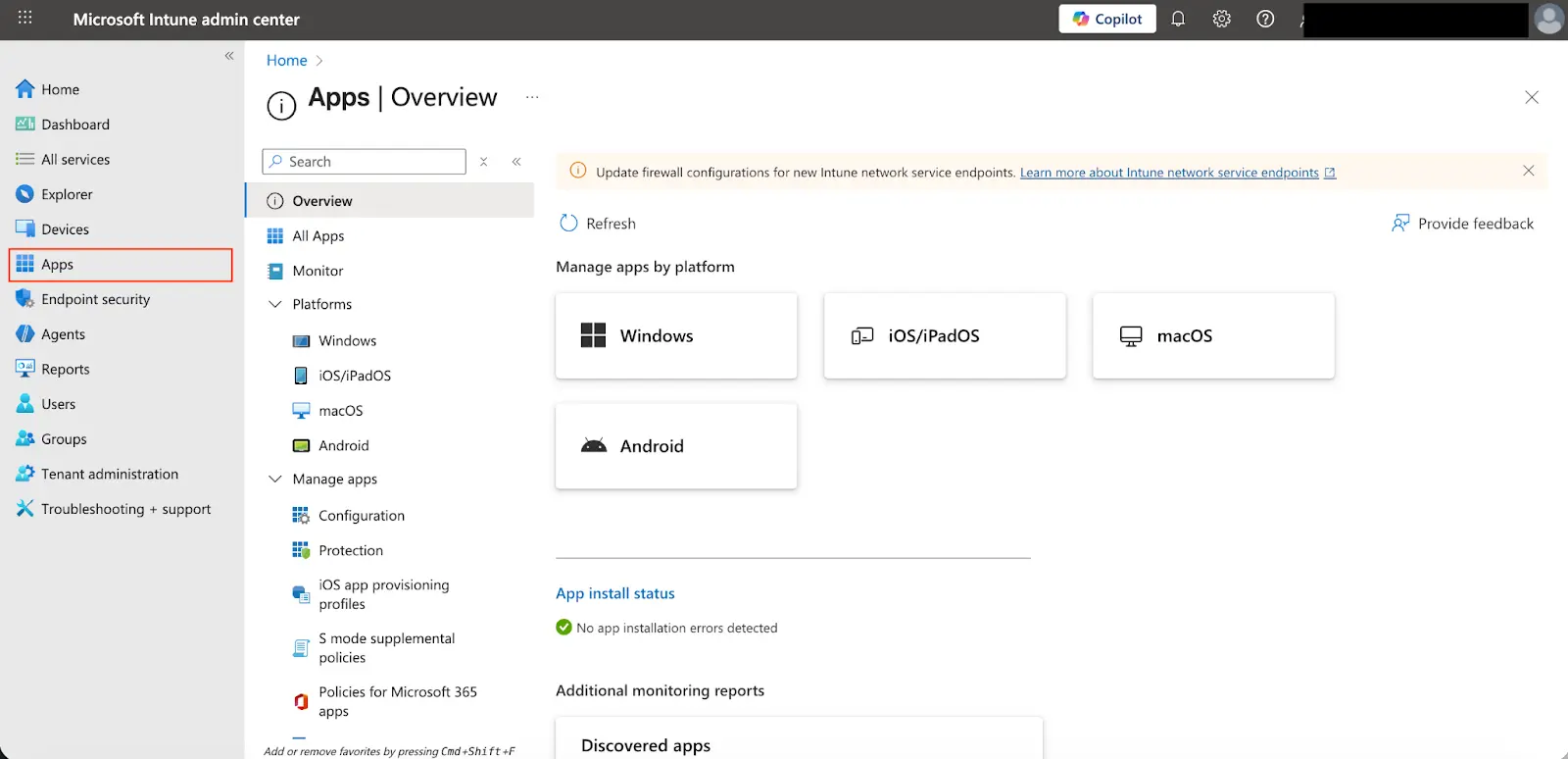Open the App install status link
The image size is (1568, 759).
point(614,593)
